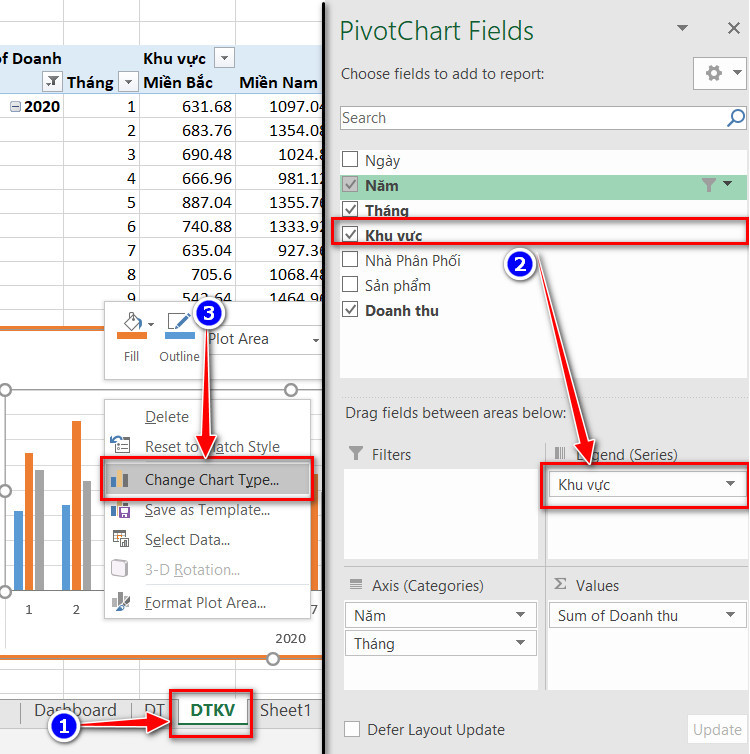Uncheck the Tháng field checkbox

tap(350, 210)
